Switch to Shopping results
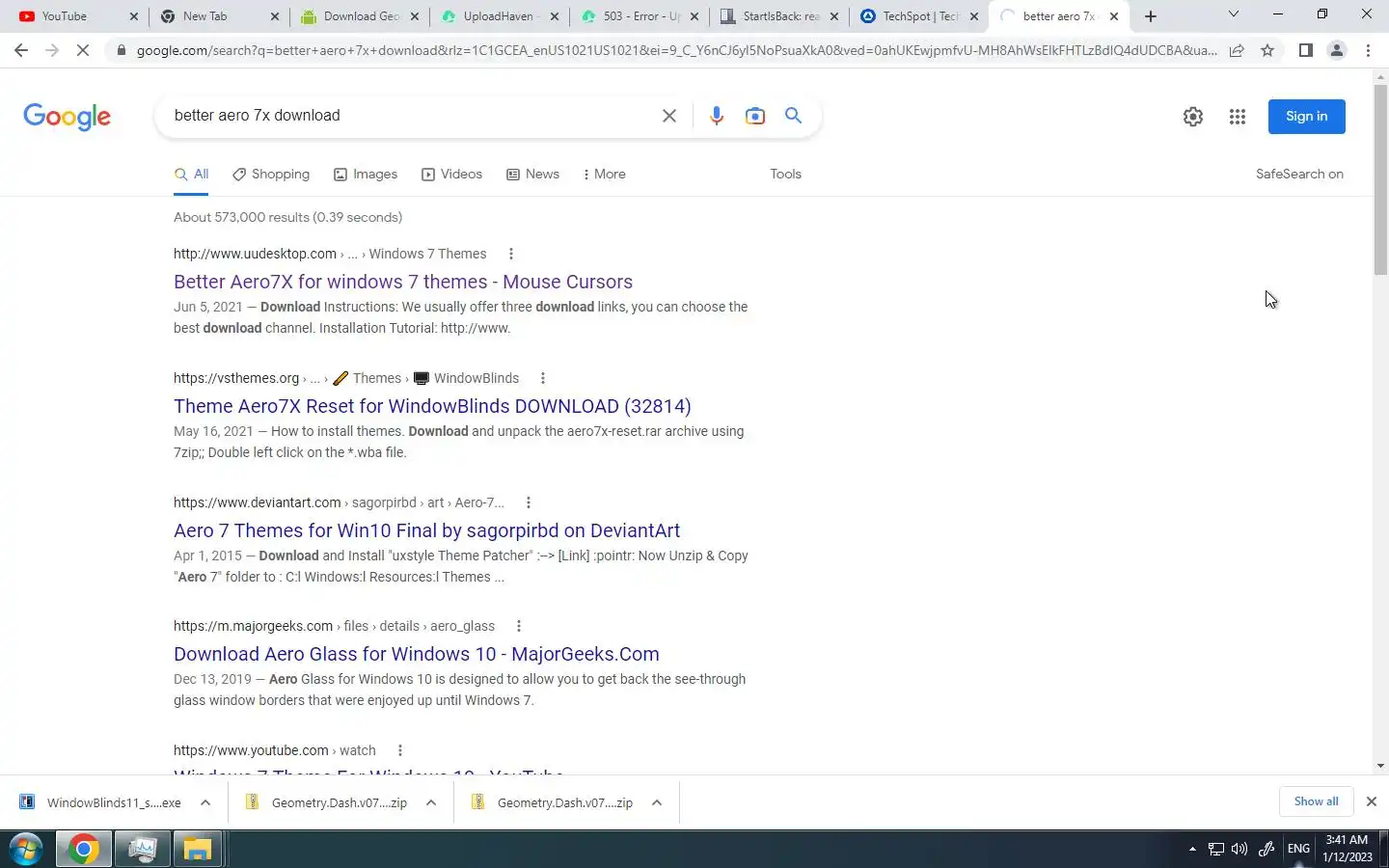Viewport: 1389px width, 868px height. [271, 175]
